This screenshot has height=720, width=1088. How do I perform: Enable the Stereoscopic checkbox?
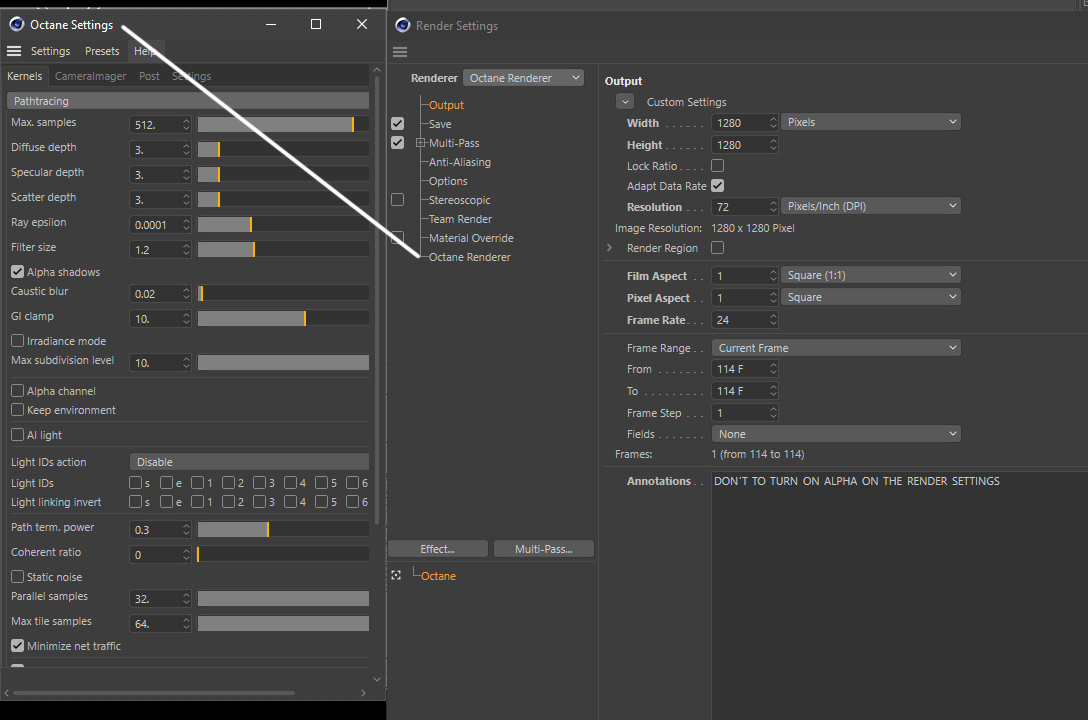(398, 200)
